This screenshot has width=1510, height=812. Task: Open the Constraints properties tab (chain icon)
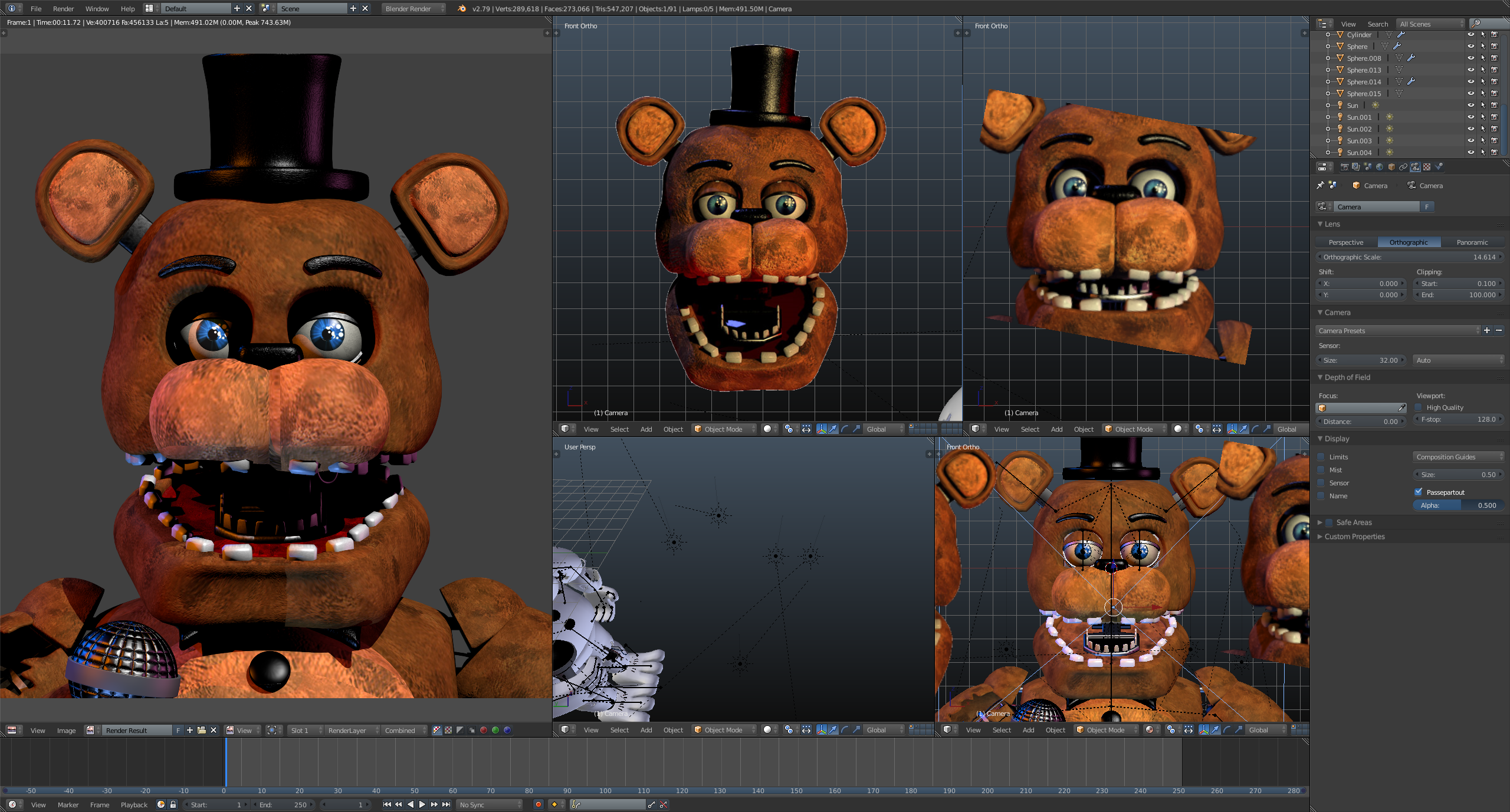click(x=1403, y=167)
